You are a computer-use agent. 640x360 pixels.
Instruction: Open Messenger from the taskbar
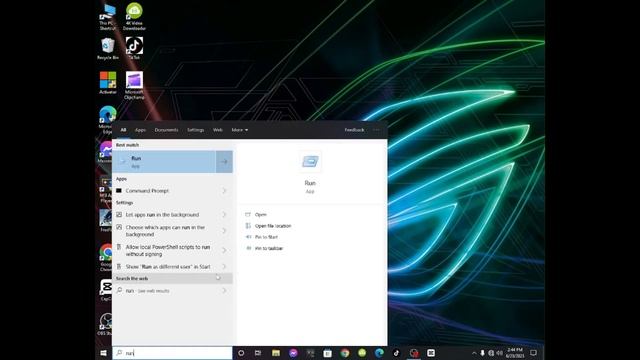click(x=293, y=353)
